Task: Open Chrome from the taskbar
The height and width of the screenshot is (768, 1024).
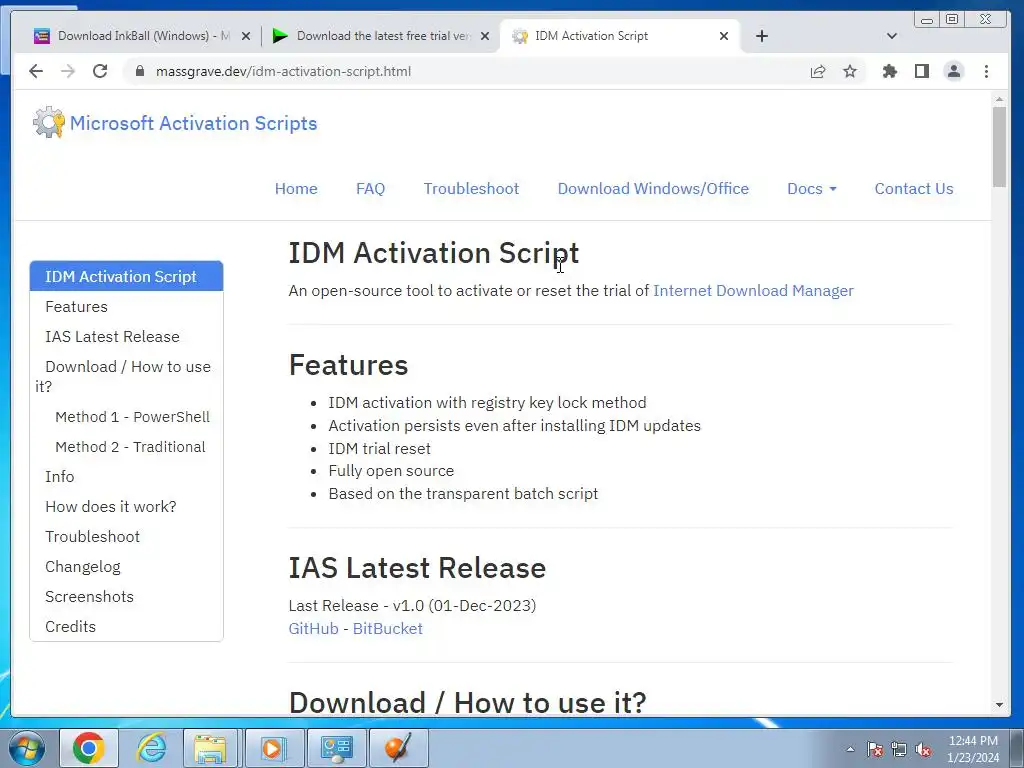Action: point(89,748)
